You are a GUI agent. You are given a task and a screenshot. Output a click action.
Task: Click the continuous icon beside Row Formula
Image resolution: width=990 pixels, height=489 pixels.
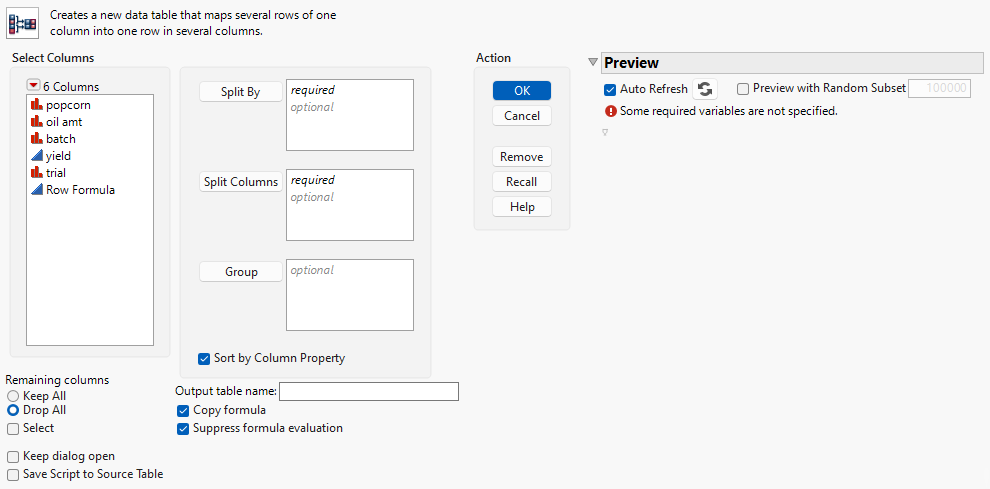36,190
